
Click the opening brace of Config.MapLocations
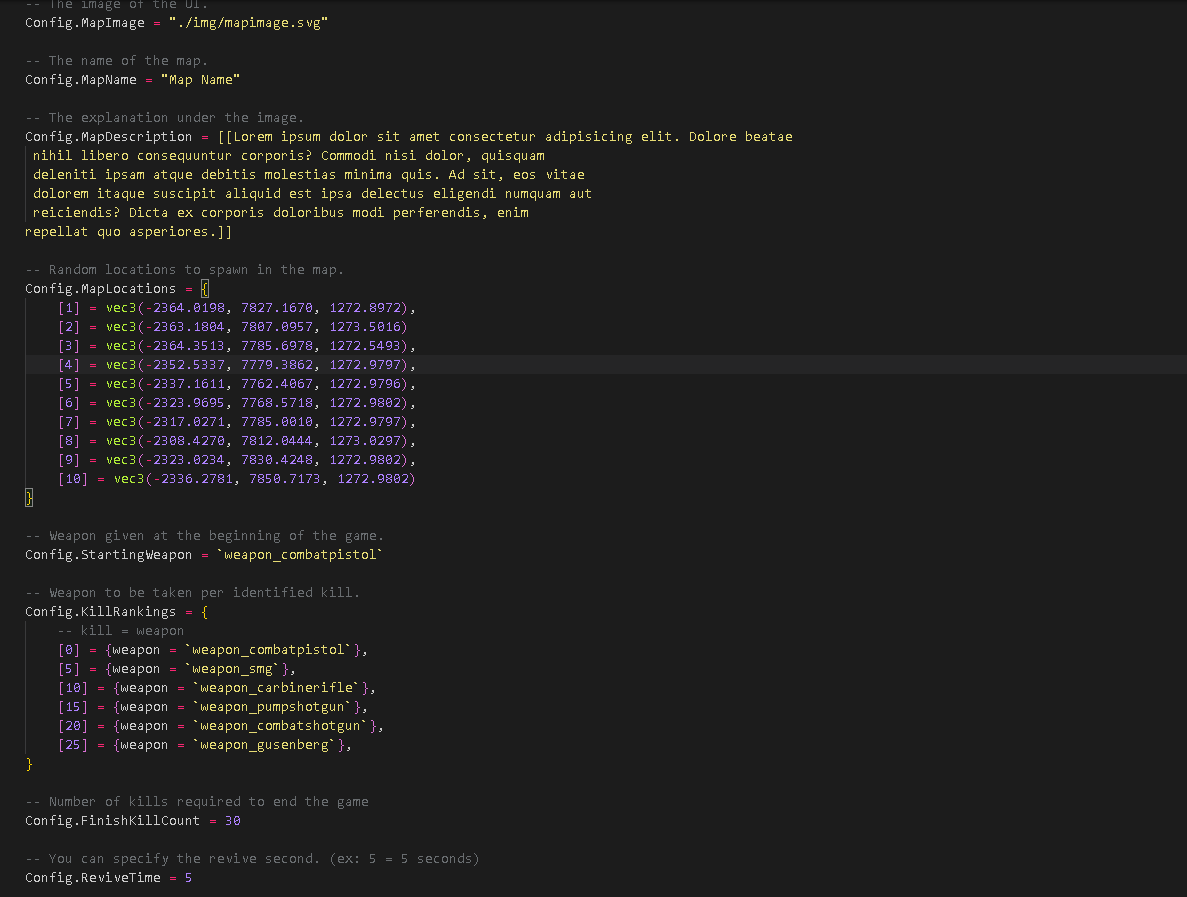click(204, 289)
